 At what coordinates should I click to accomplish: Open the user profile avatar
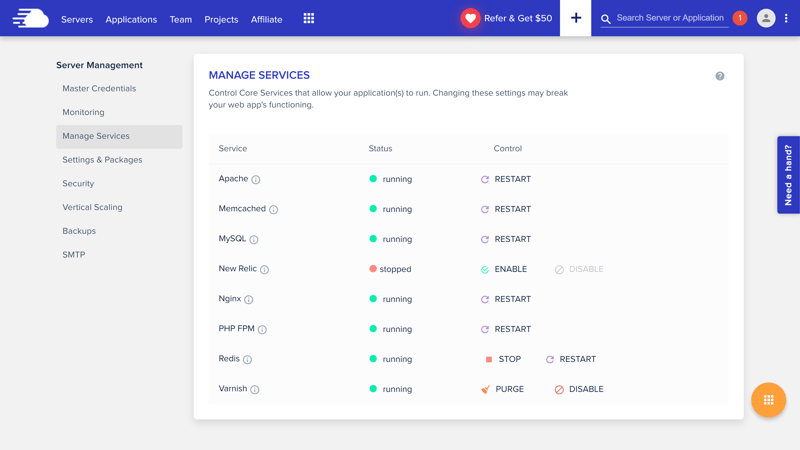pyautogui.click(x=766, y=18)
